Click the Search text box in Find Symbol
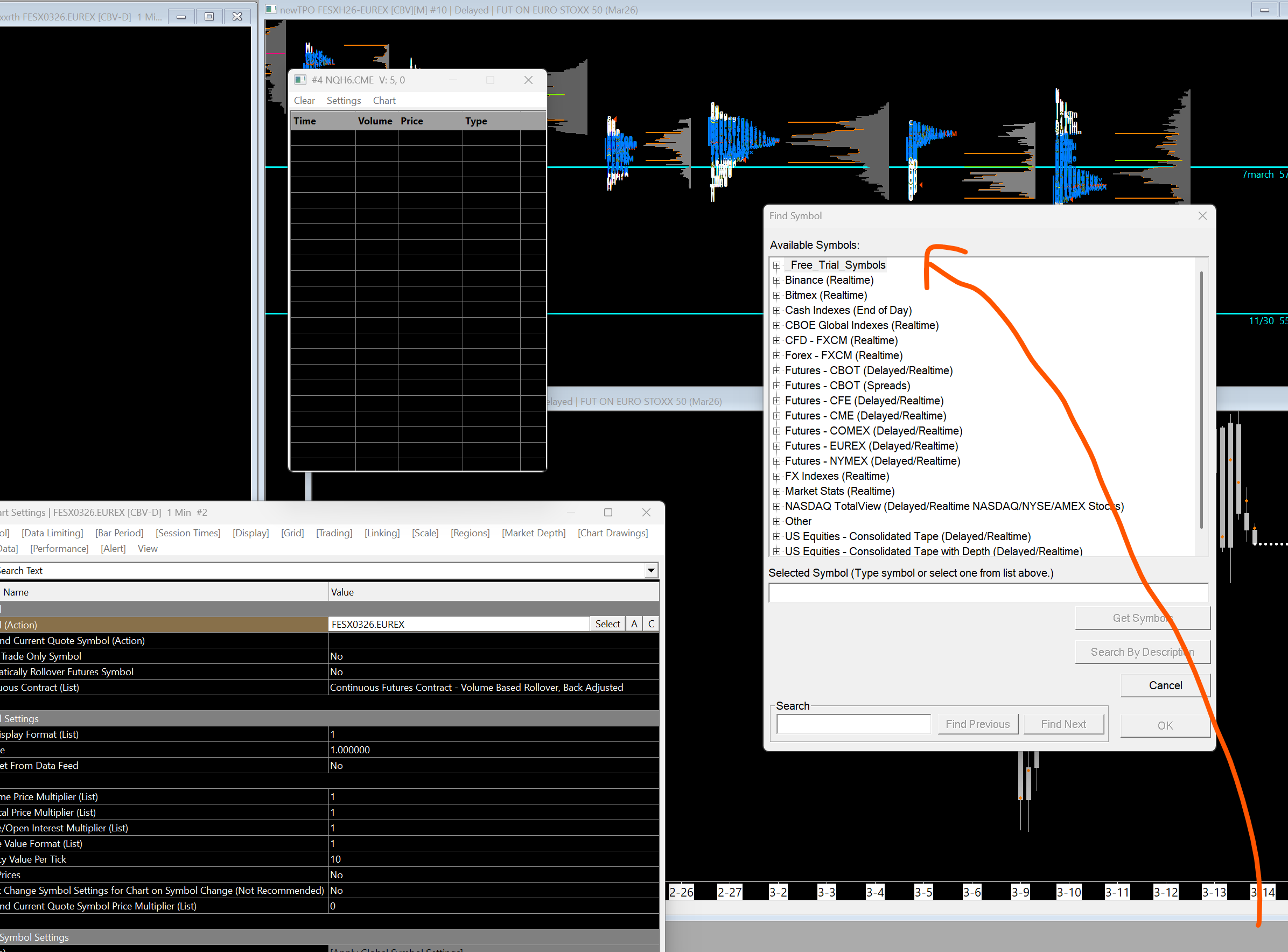The image size is (1288, 952). (x=853, y=724)
